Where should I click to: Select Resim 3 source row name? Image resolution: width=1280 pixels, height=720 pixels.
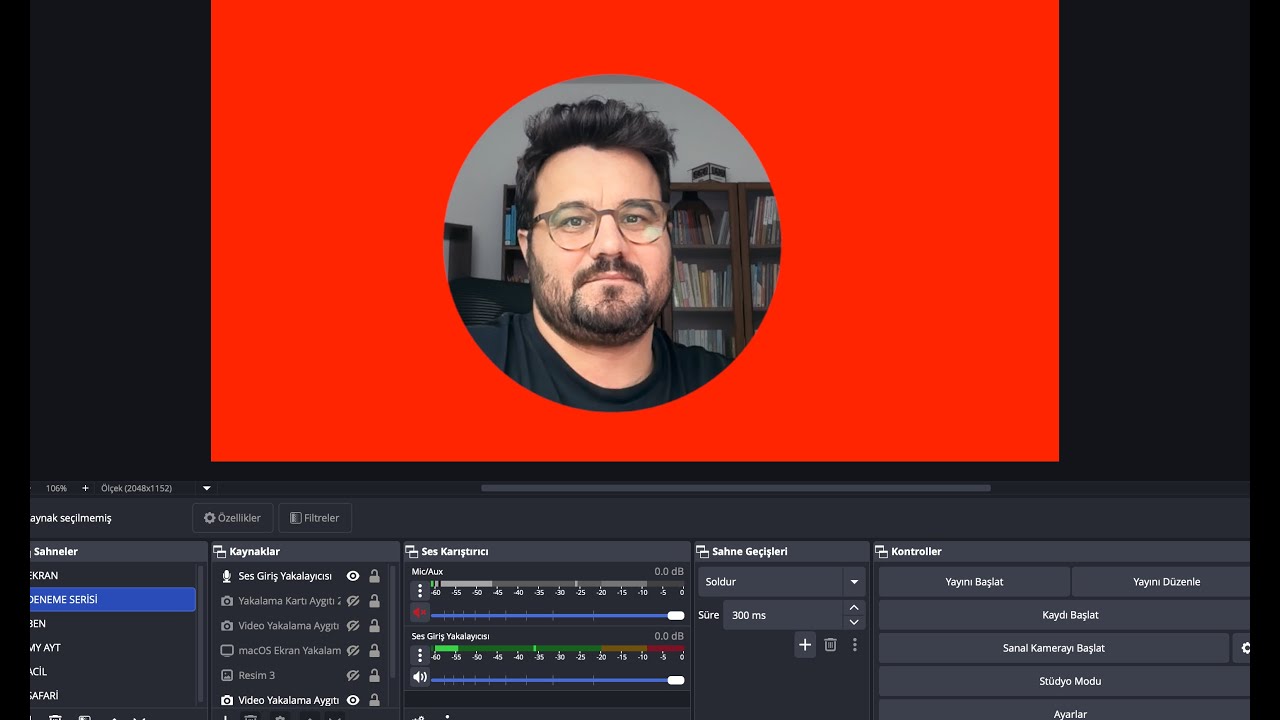click(x=257, y=675)
